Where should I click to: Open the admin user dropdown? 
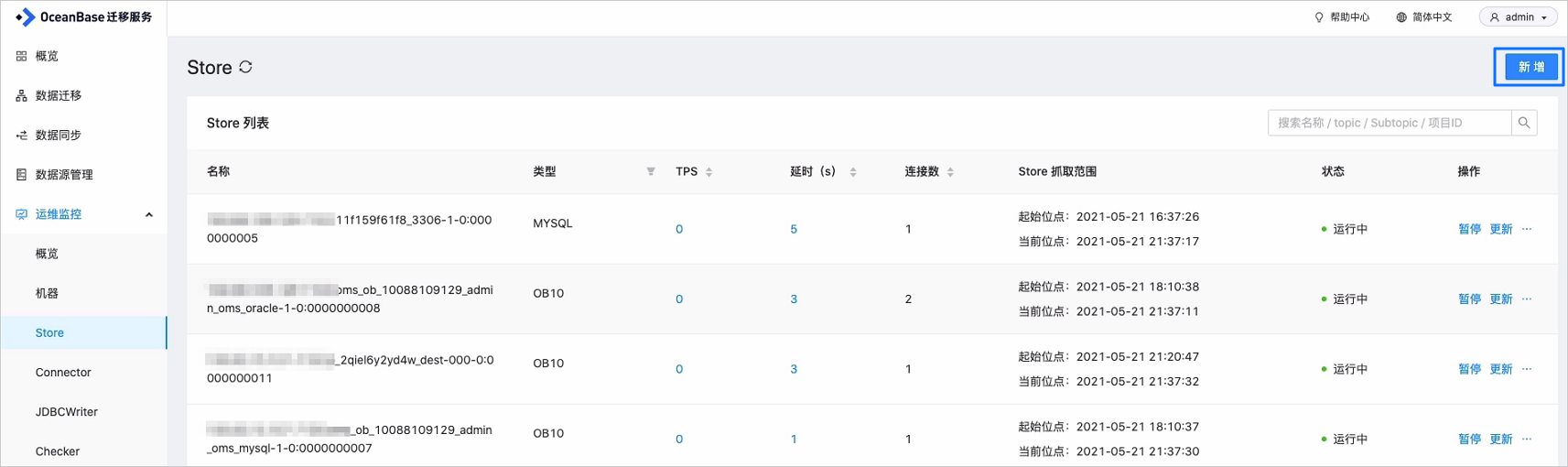1519,17
